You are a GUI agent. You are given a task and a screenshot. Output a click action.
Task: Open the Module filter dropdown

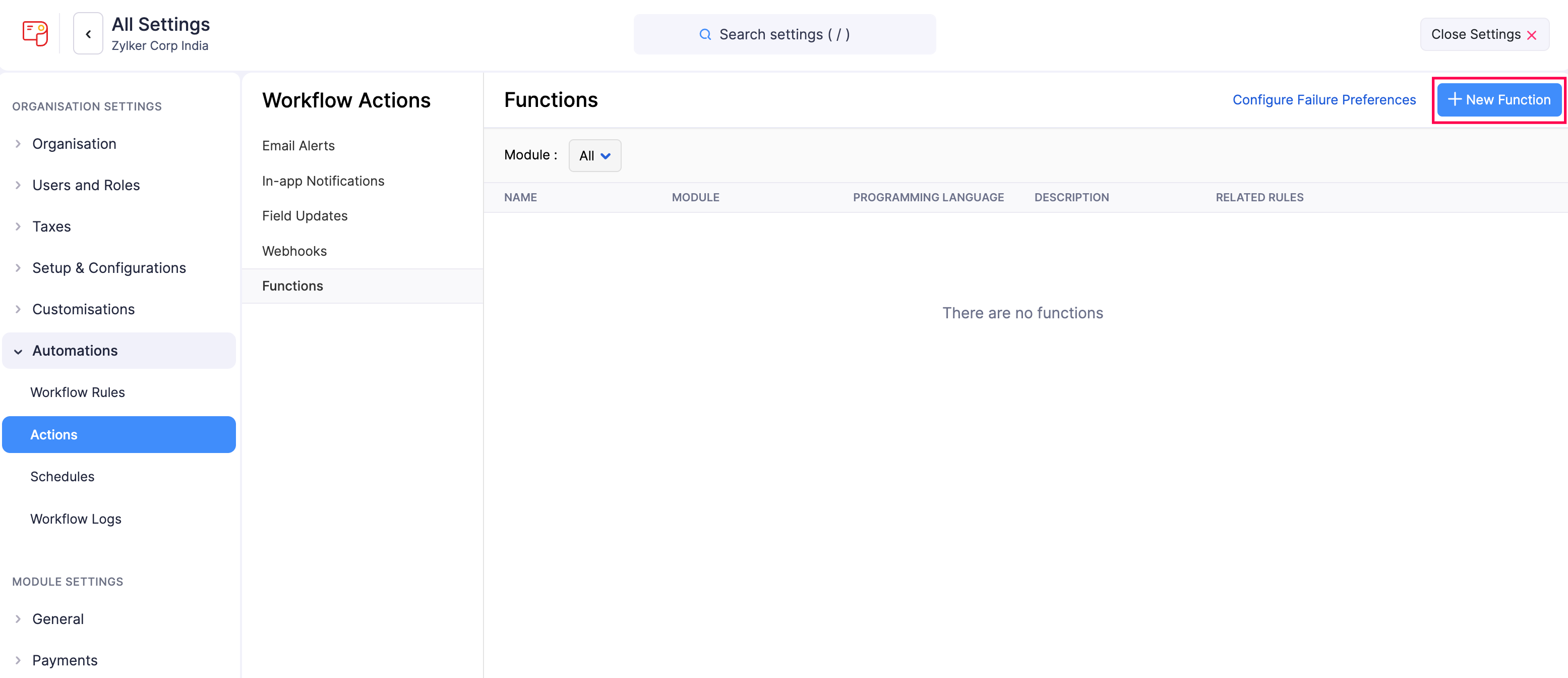coord(595,156)
